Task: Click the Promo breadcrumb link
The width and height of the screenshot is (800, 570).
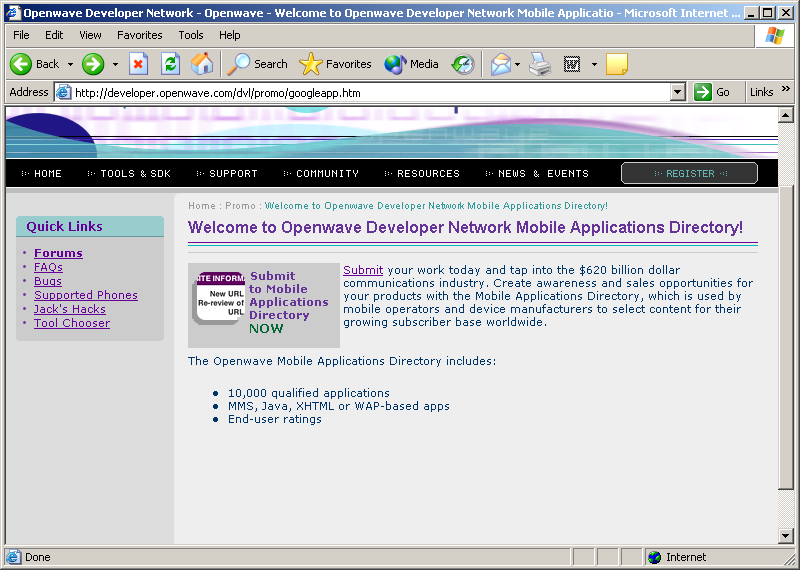Action: pyautogui.click(x=240, y=206)
